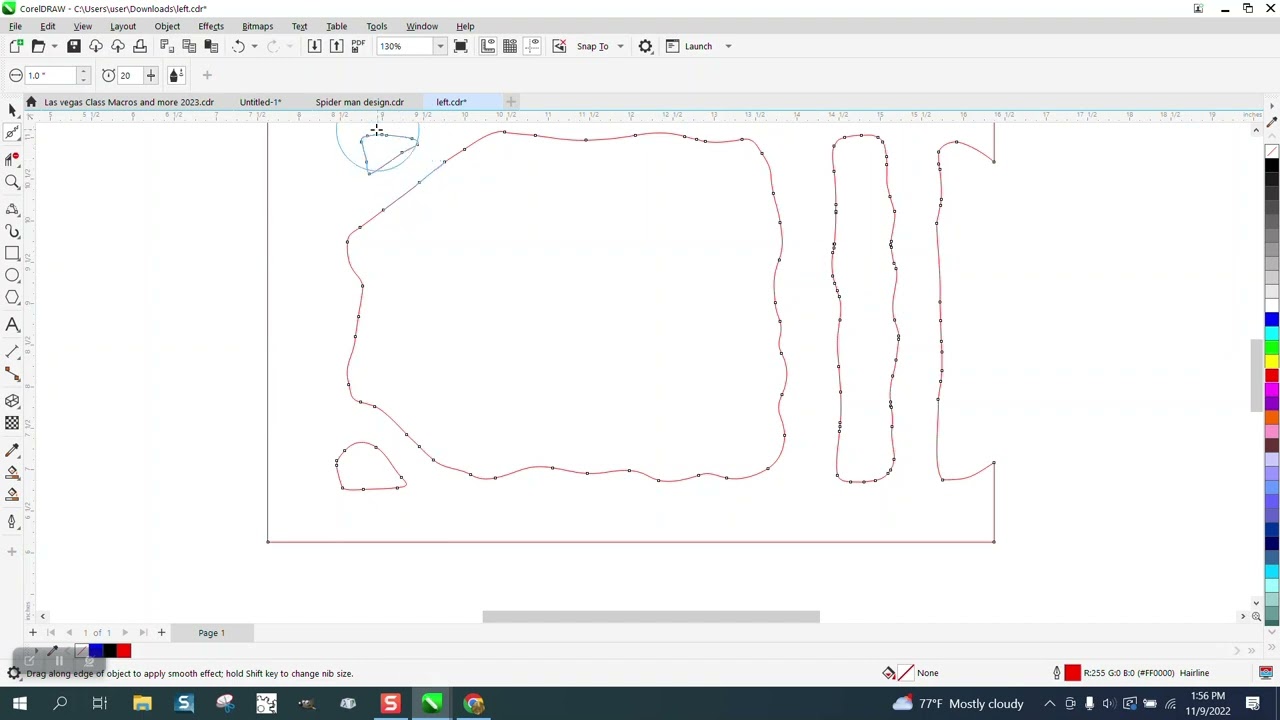Viewport: 1280px width, 720px height.
Task: Pick the yellow swatch in the color palette
Action: pos(1271,361)
